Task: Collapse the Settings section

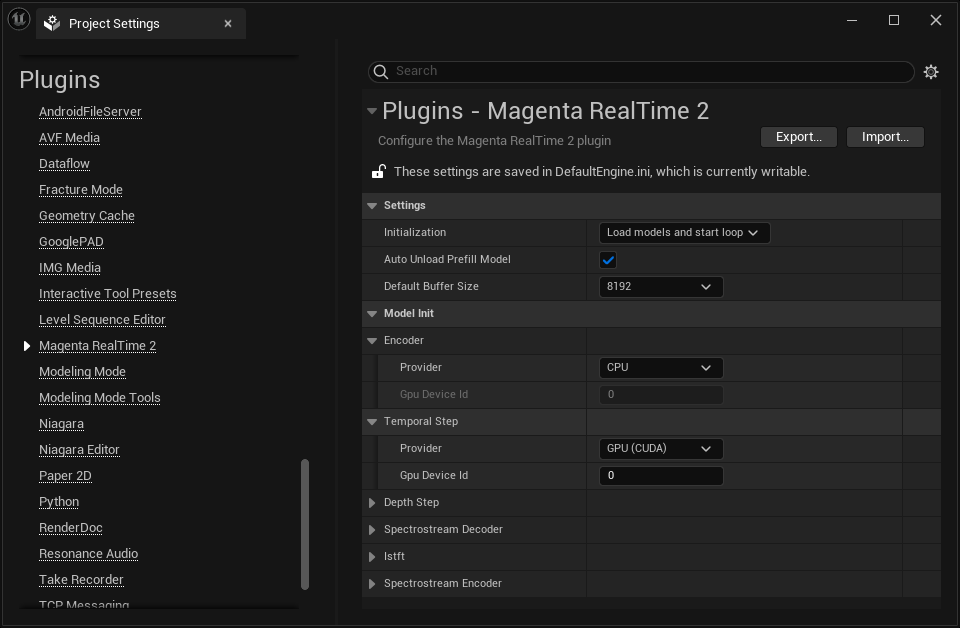Action: click(x=372, y=206)
